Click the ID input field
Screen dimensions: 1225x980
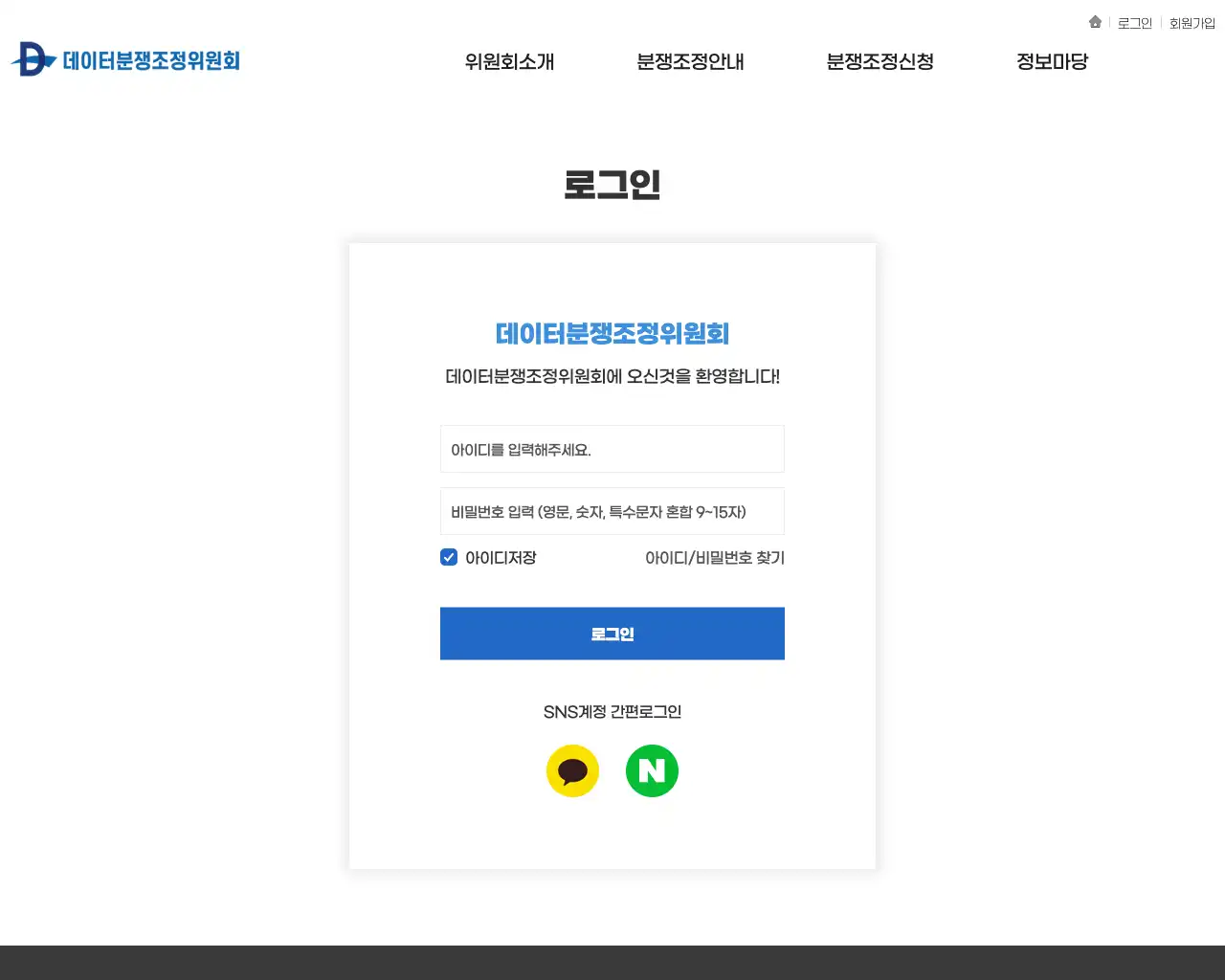(612, 448)
